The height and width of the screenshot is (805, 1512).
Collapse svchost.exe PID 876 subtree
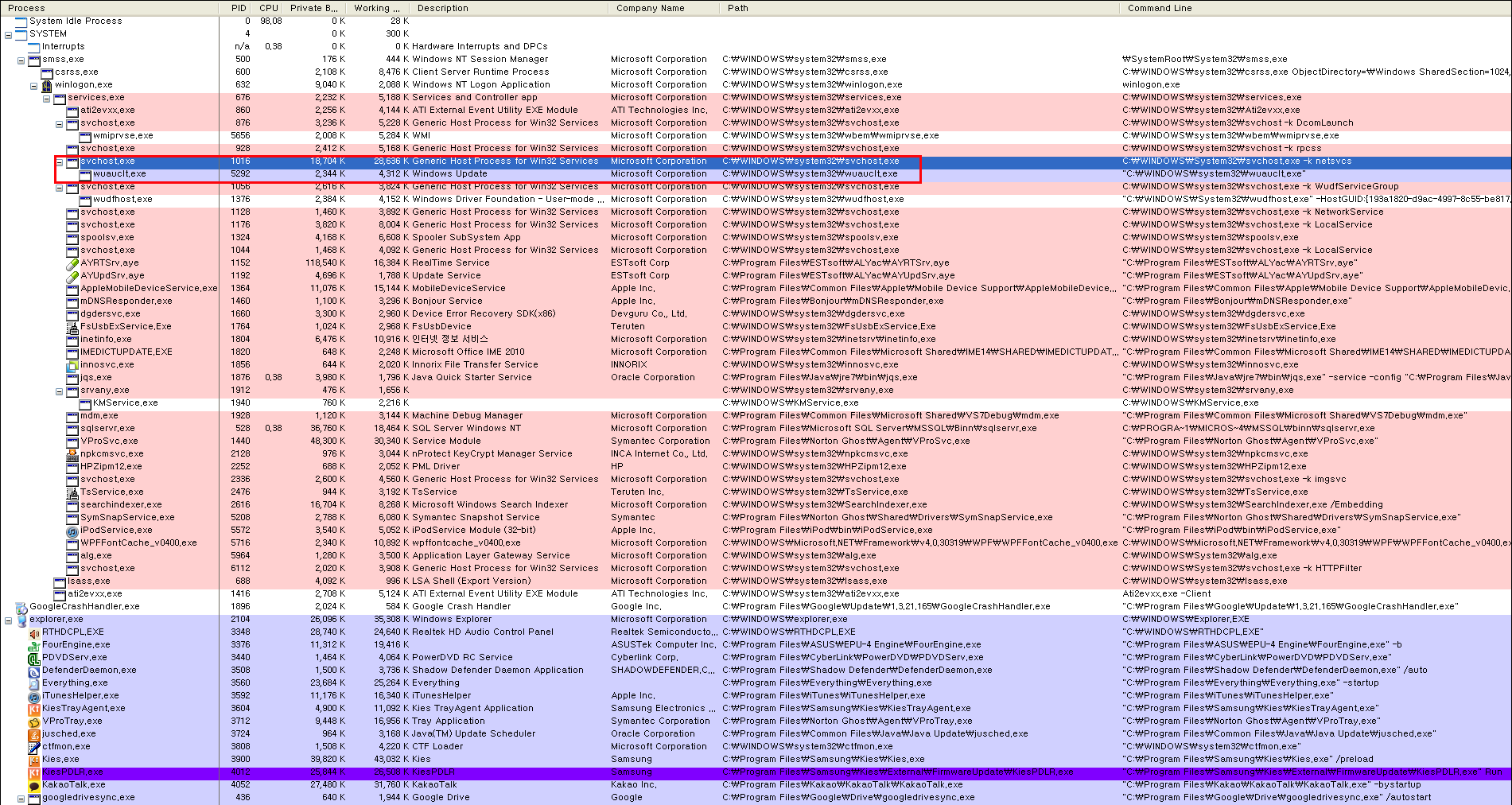tap(60, 123)
